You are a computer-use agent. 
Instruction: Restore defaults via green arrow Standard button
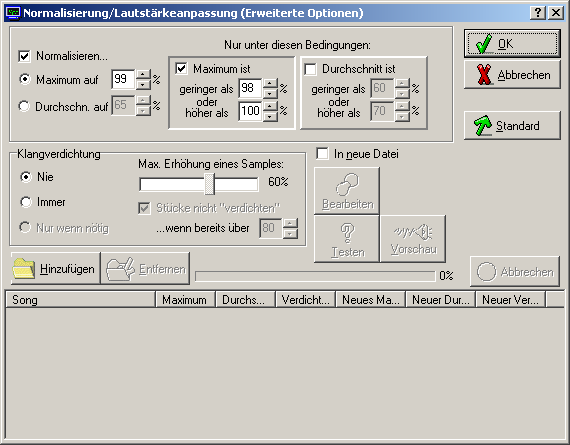pyautogui.click(x=512, y=126)
